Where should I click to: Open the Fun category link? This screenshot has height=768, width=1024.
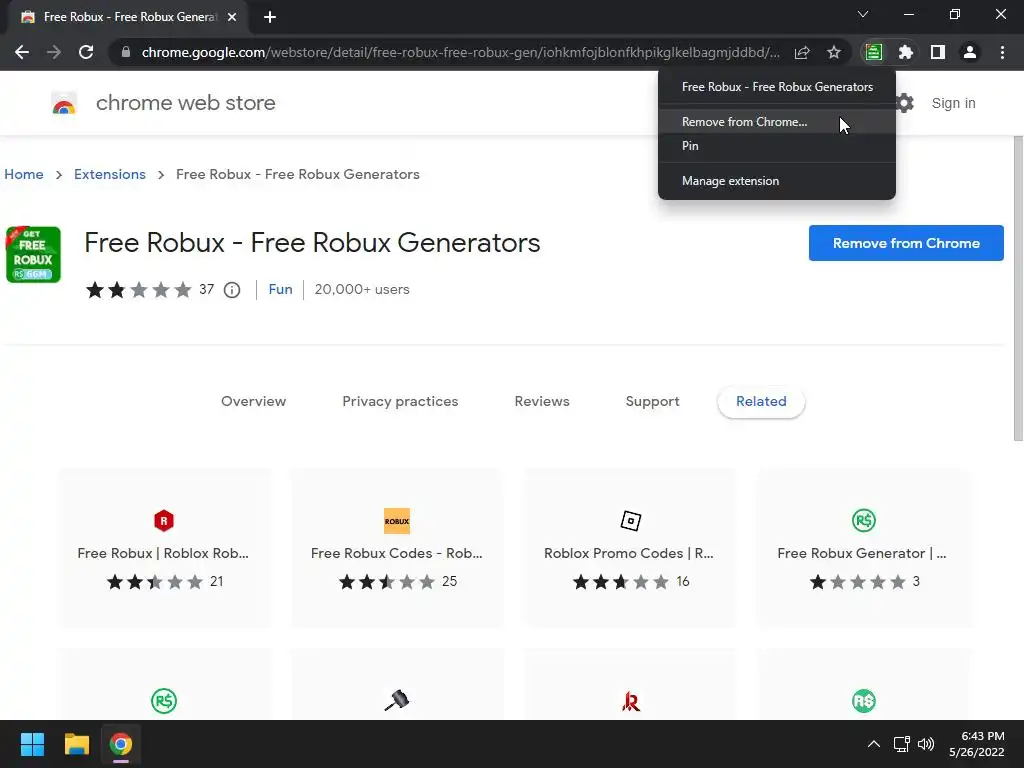coord(280,289)
